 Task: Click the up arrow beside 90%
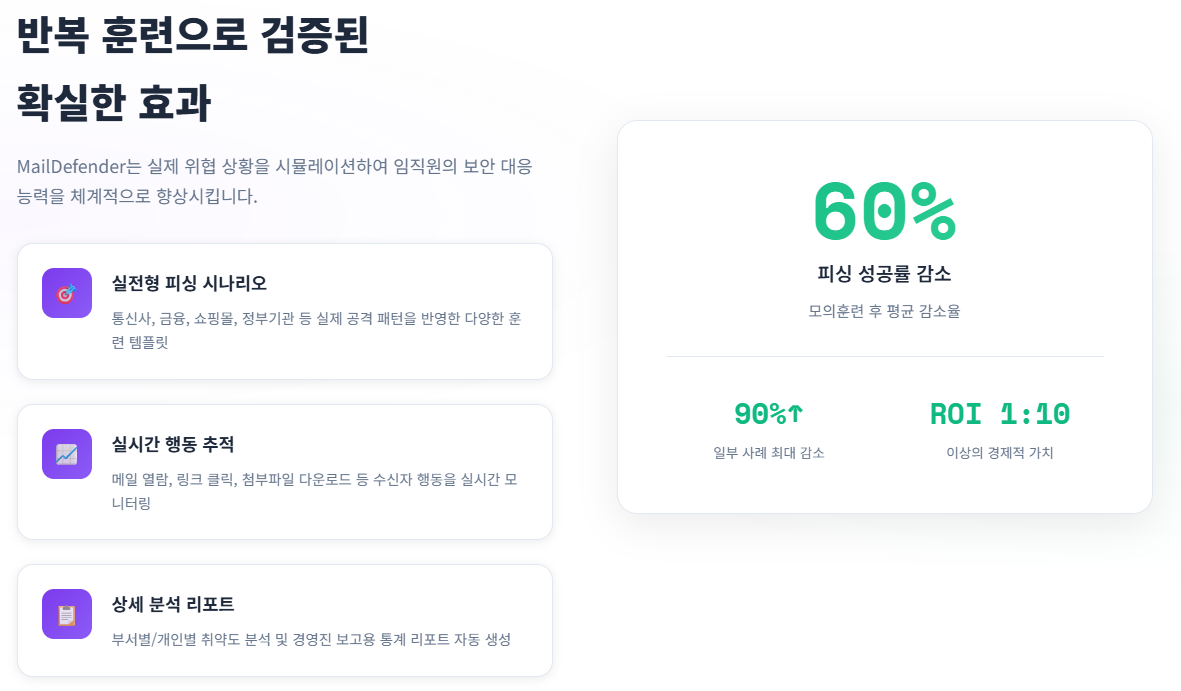[x=796, y=413]
